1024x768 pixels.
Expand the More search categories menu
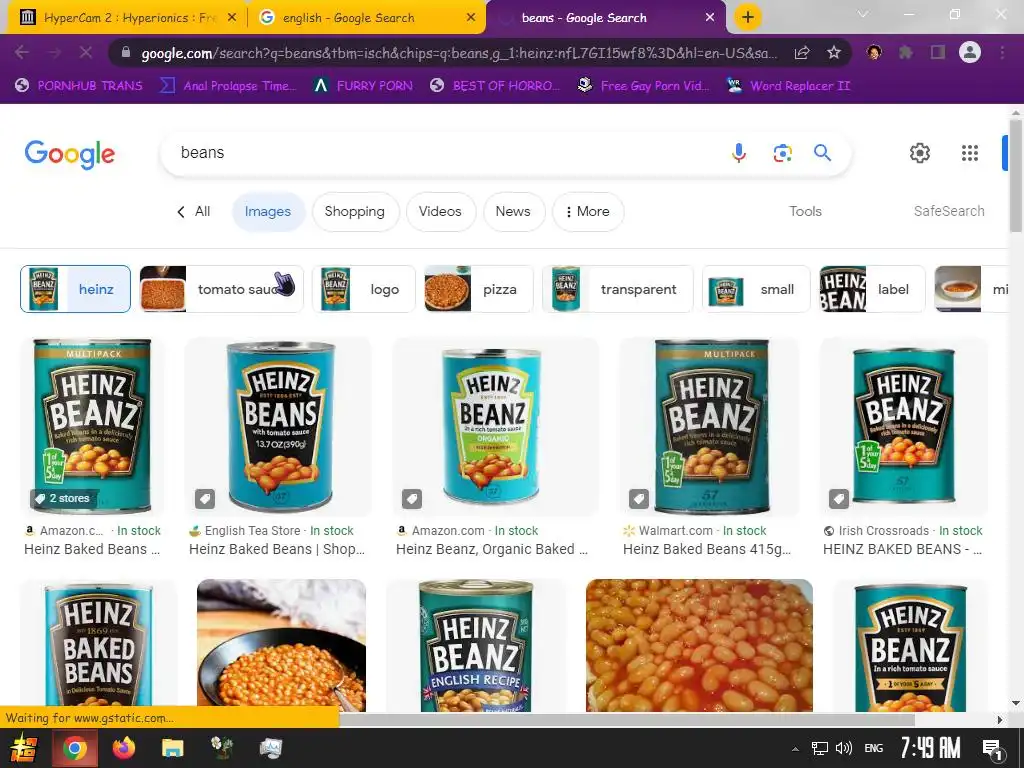pyautogui.click(x=588, y=212)
